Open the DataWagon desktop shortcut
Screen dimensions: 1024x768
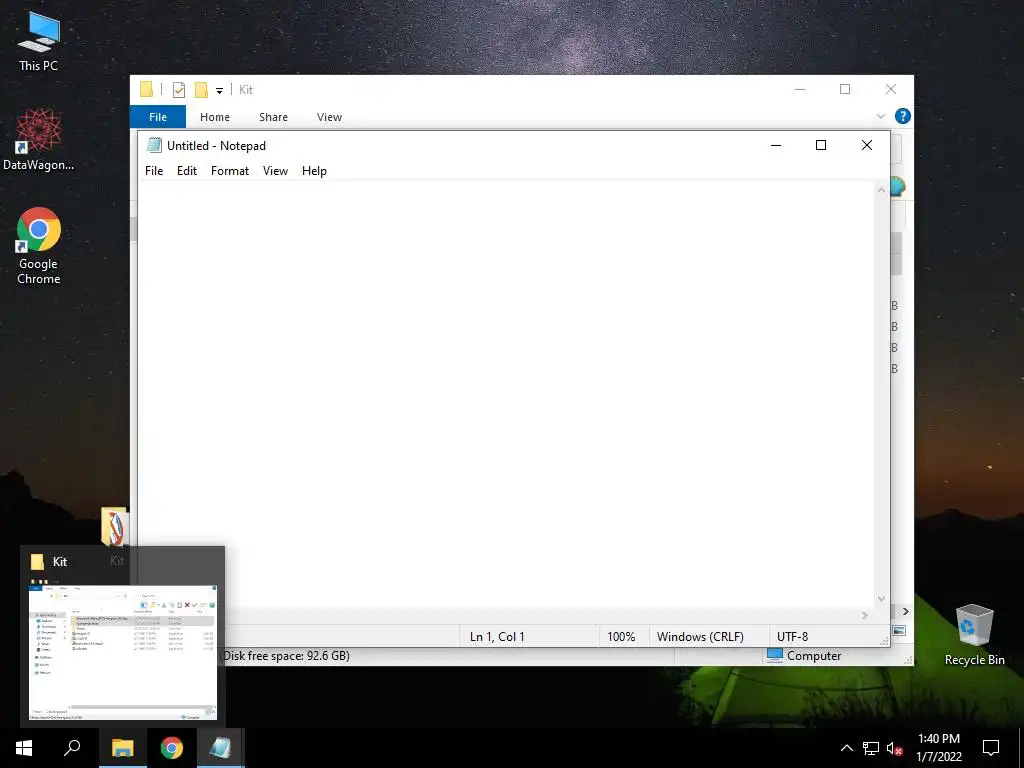[39, 140]
